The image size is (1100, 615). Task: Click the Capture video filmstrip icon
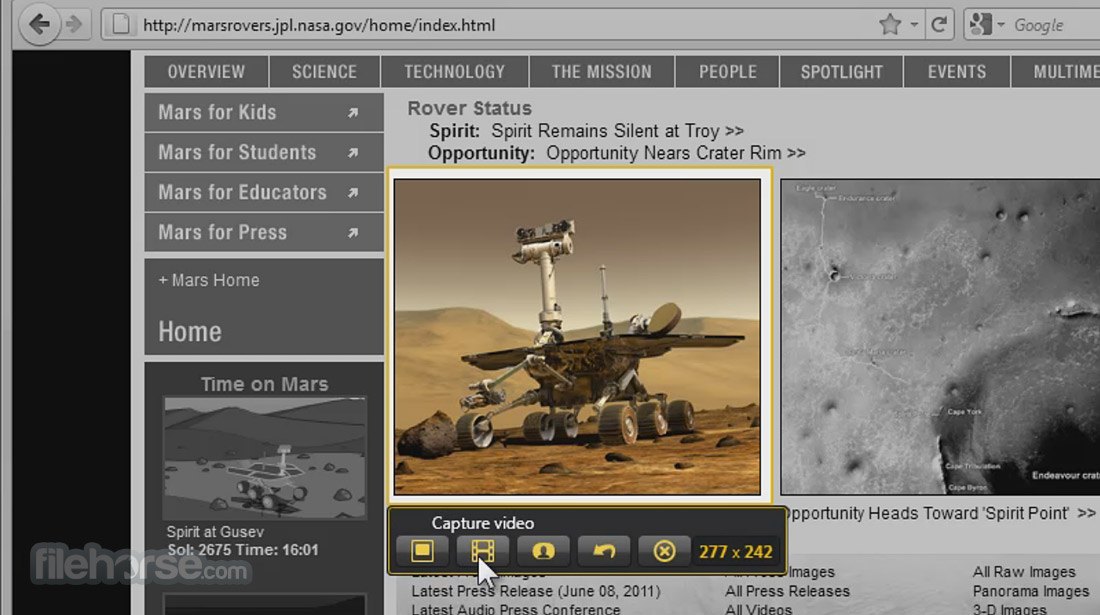[483, 551]
